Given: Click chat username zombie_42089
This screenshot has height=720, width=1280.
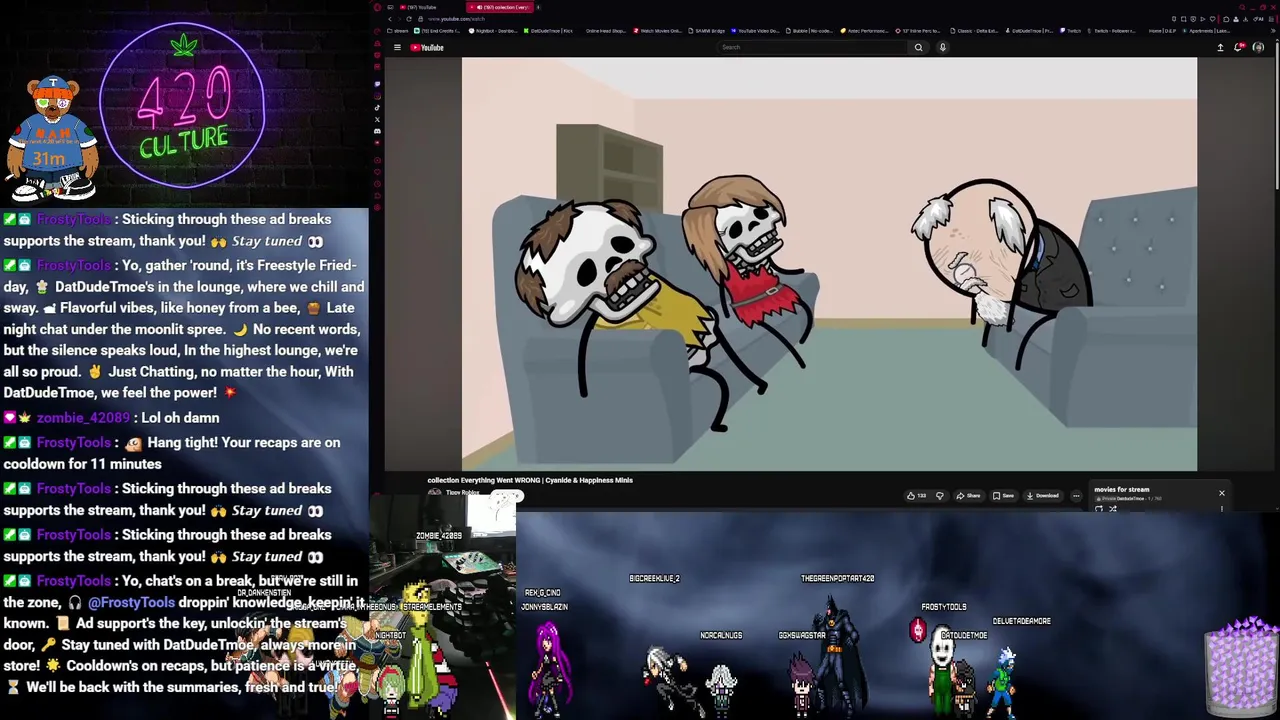Looking at the screenshot, I should click(83, 418).
